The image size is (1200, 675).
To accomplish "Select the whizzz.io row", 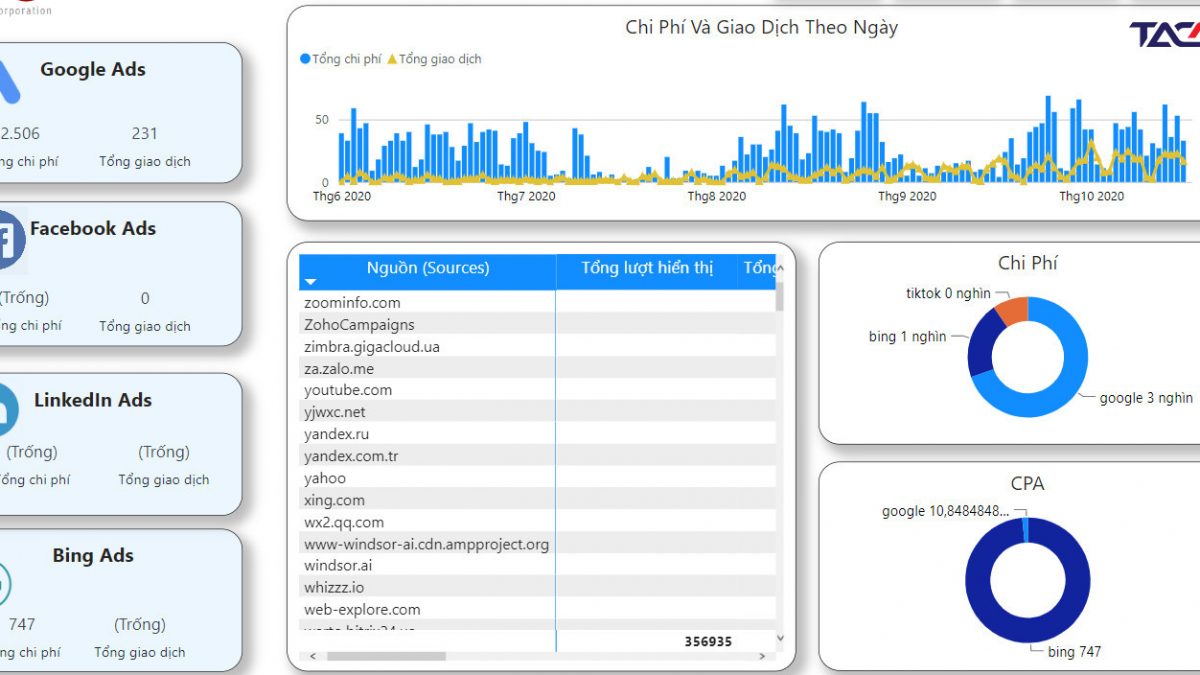I will (538, 587).
